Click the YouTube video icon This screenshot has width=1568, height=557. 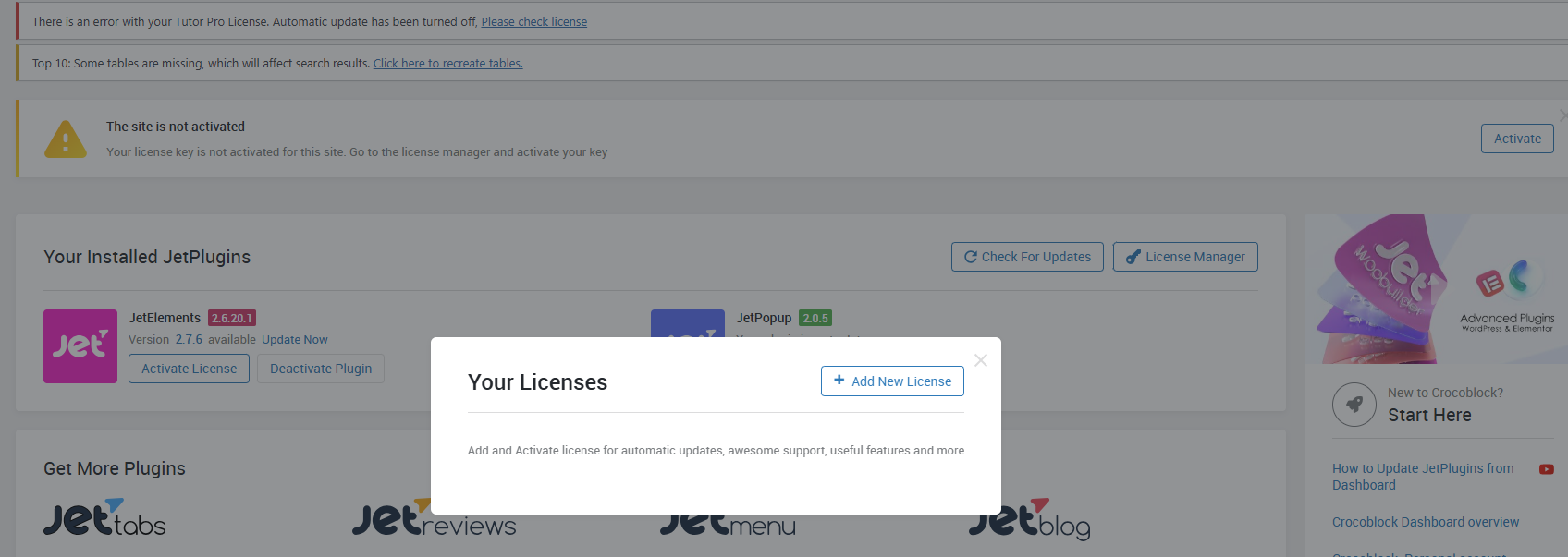(x=1546, y=469)
